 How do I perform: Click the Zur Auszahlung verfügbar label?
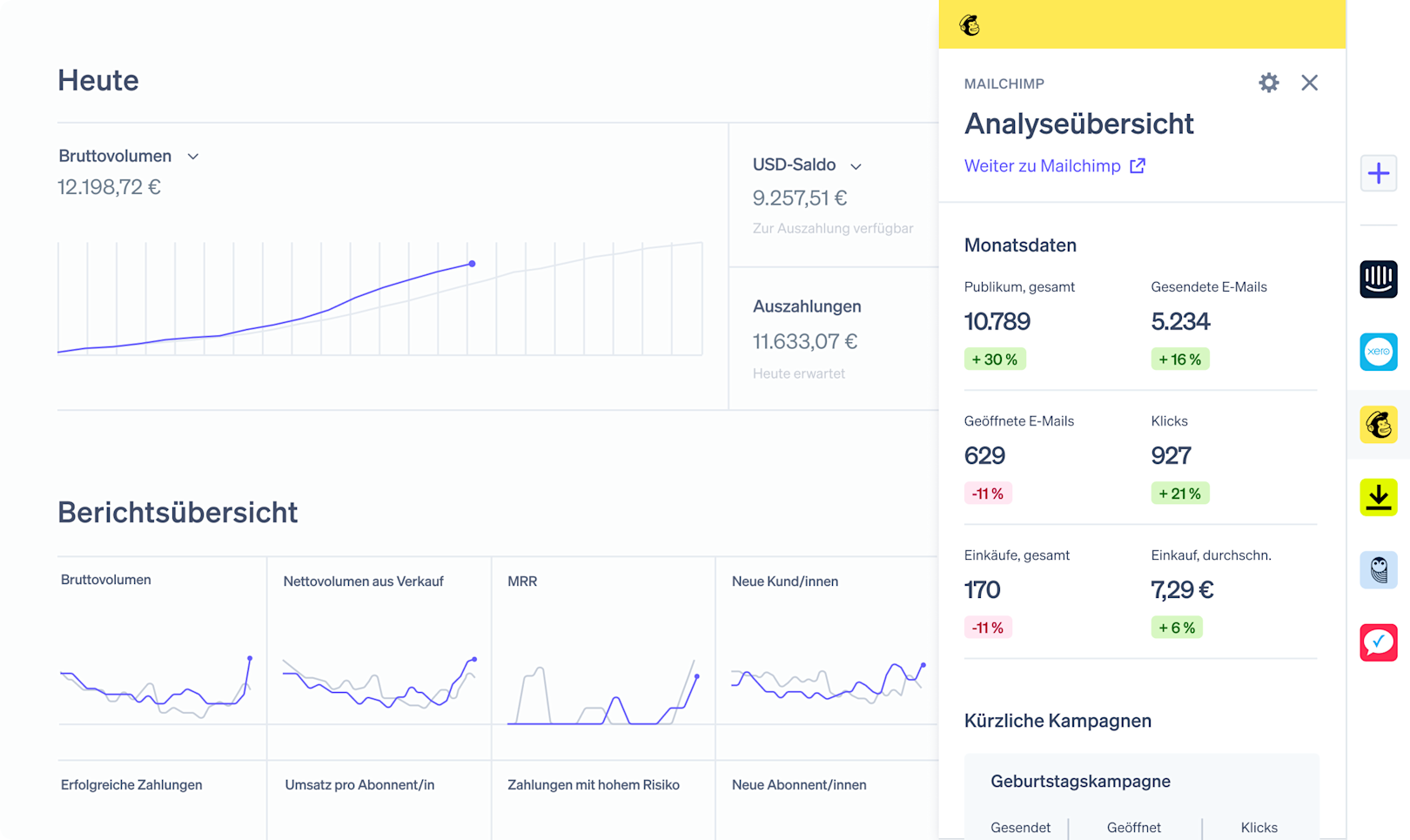[833, 229]
